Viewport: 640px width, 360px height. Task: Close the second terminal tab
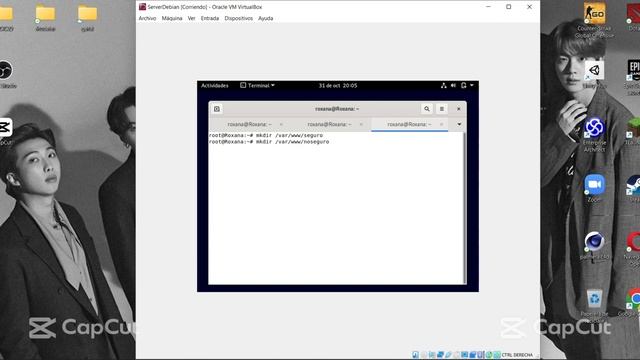pos(361,124)
